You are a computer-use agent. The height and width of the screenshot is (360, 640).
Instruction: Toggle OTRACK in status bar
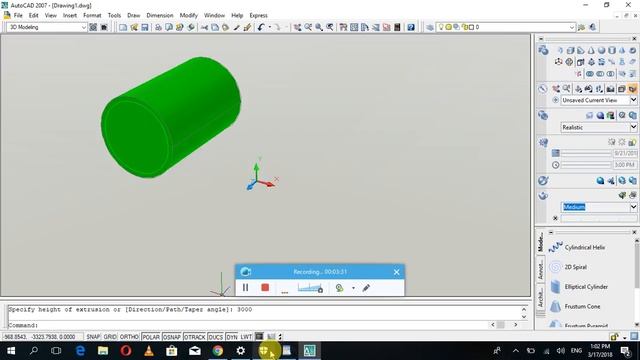click(194, 337)
